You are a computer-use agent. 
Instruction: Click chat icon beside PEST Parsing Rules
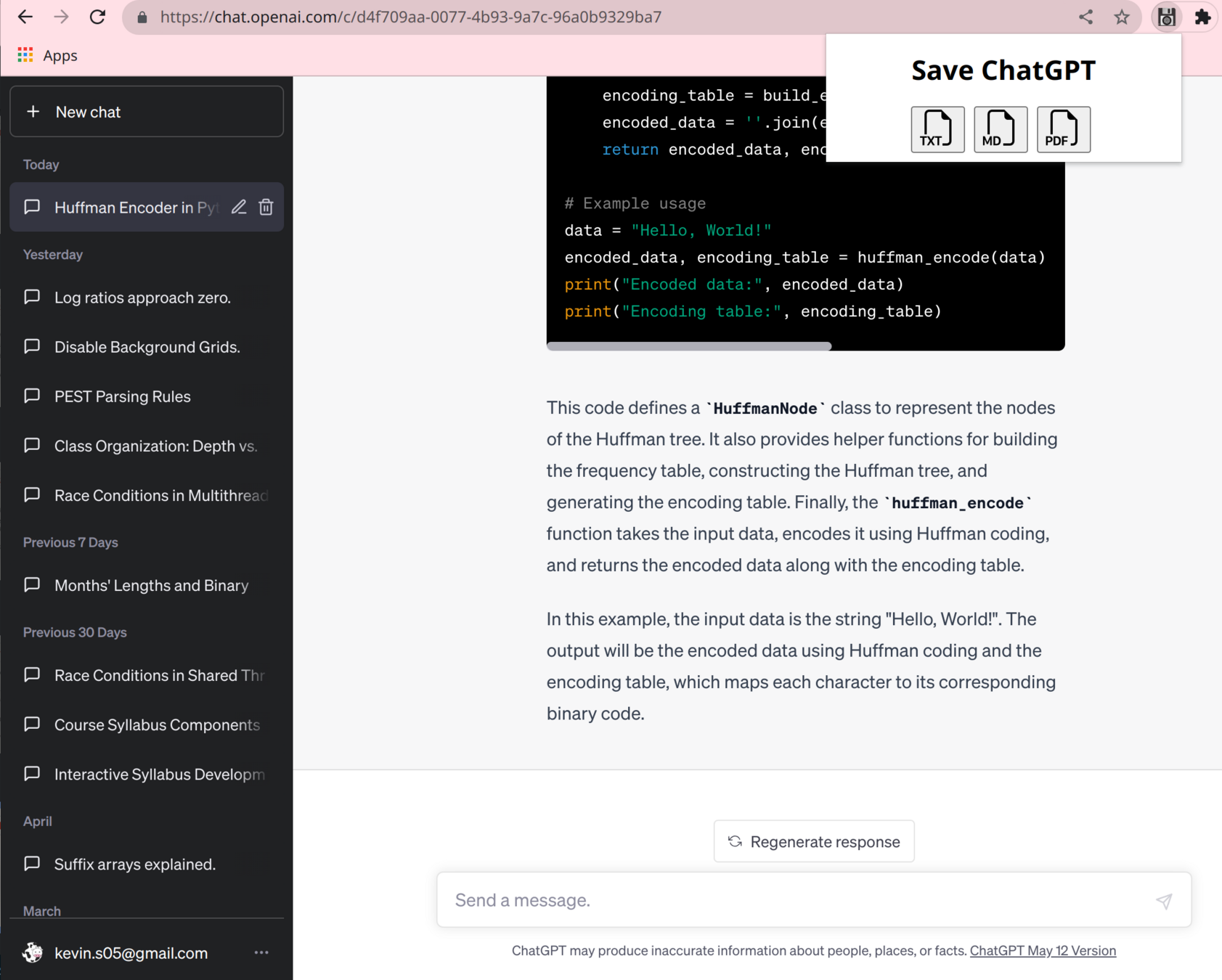[32, 396]
